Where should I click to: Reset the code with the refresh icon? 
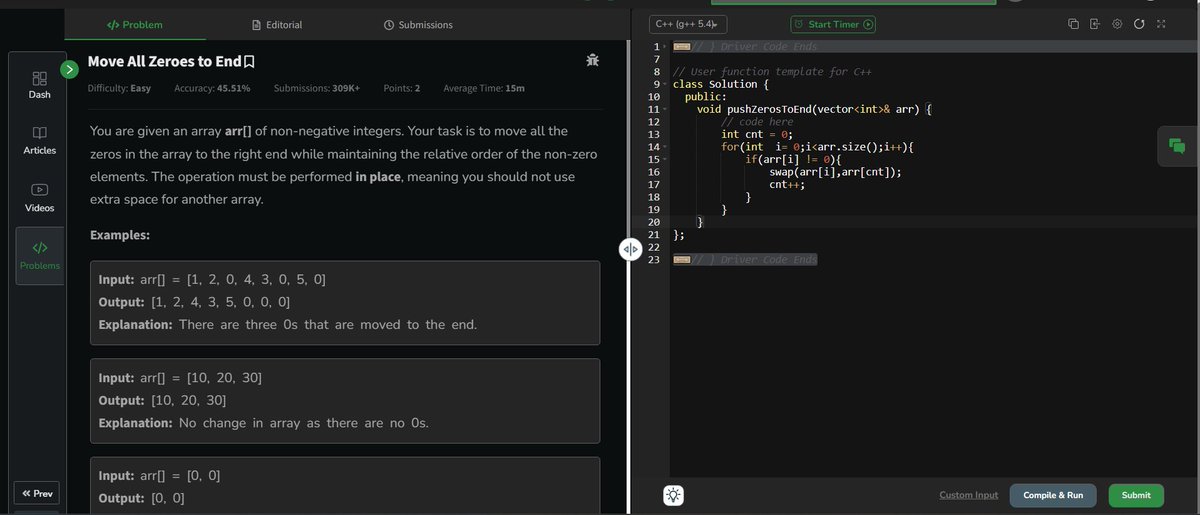point(1139,24)
